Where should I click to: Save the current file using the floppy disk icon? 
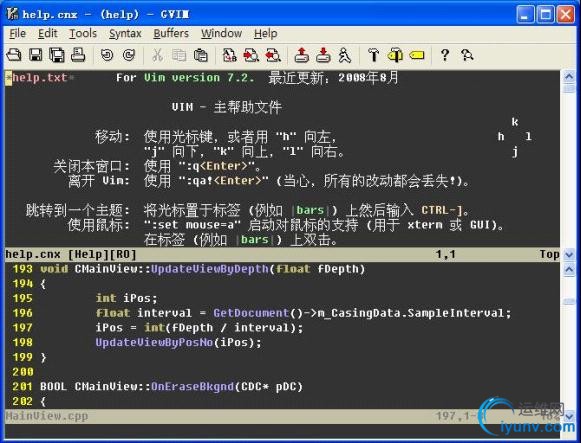(x=36, y=55)
